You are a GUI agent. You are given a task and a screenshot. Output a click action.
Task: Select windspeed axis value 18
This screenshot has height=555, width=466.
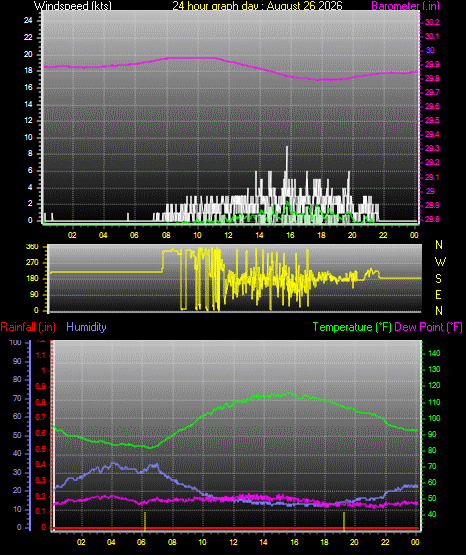point(28,70)
